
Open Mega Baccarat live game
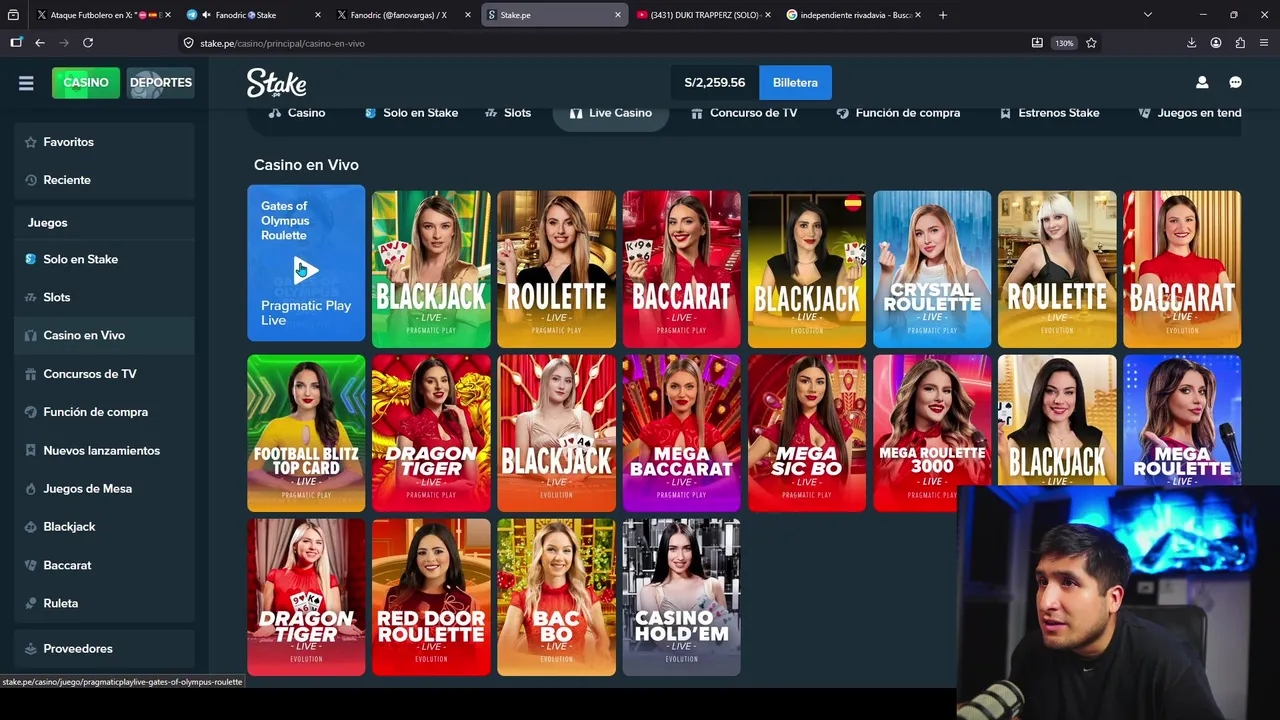pyautogui.click(x=681, y=433)
